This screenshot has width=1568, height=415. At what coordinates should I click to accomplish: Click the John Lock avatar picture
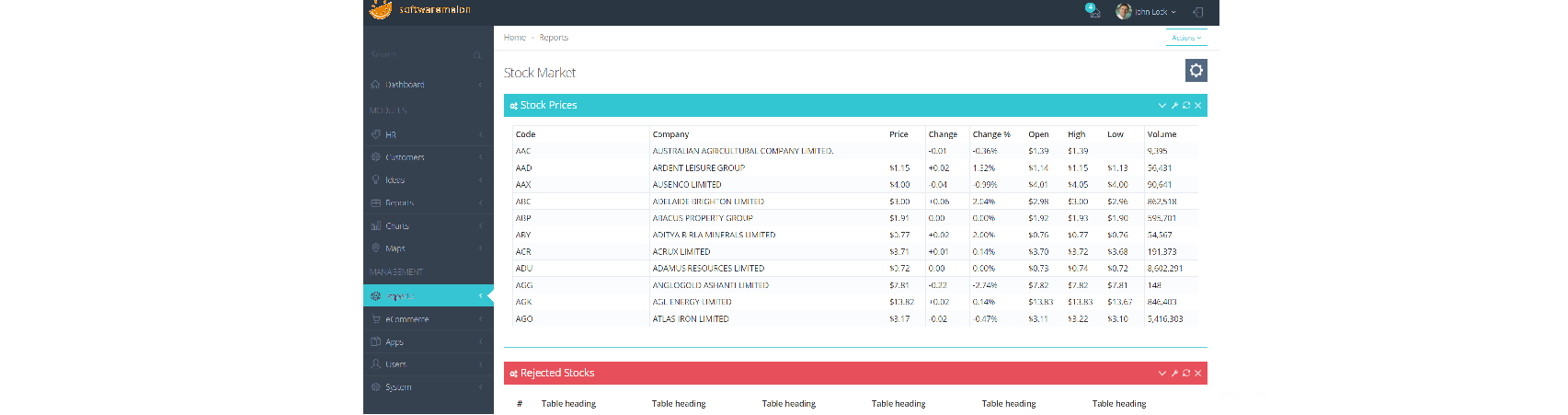pos(1123,11)
